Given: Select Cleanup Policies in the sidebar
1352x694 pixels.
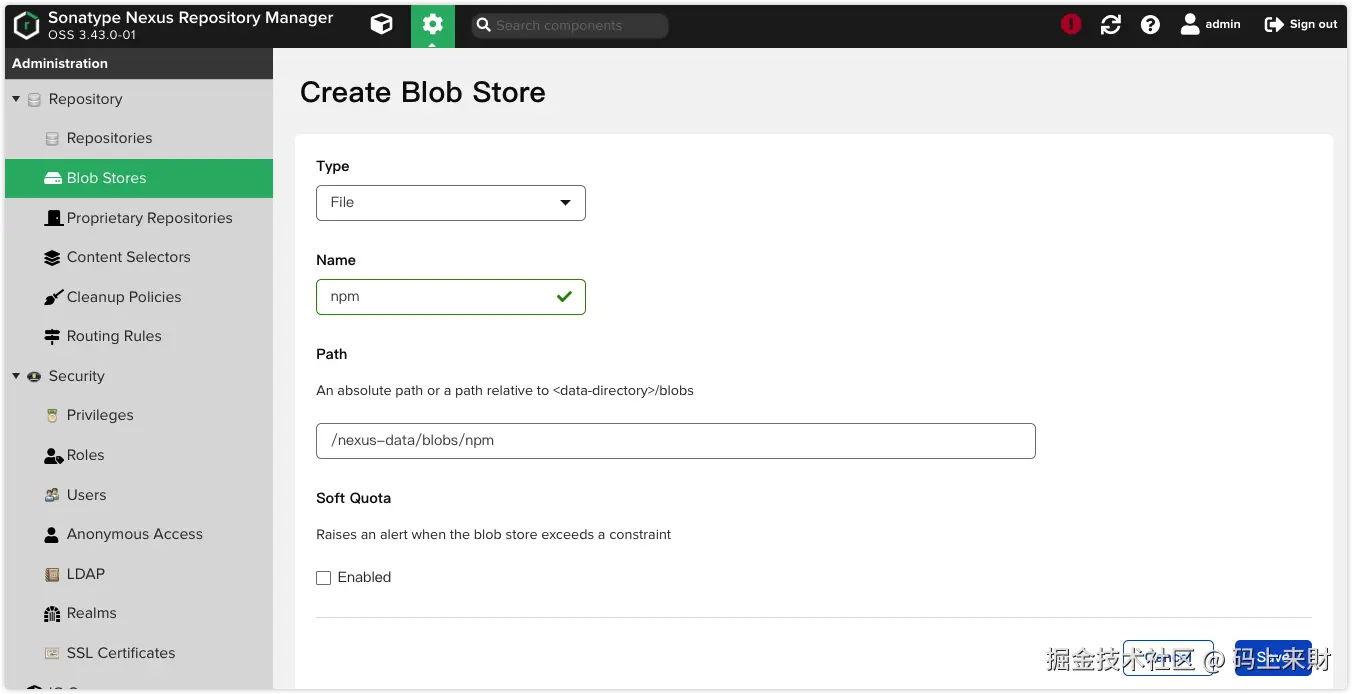Looking at the screenshot, I should [124, 297].
